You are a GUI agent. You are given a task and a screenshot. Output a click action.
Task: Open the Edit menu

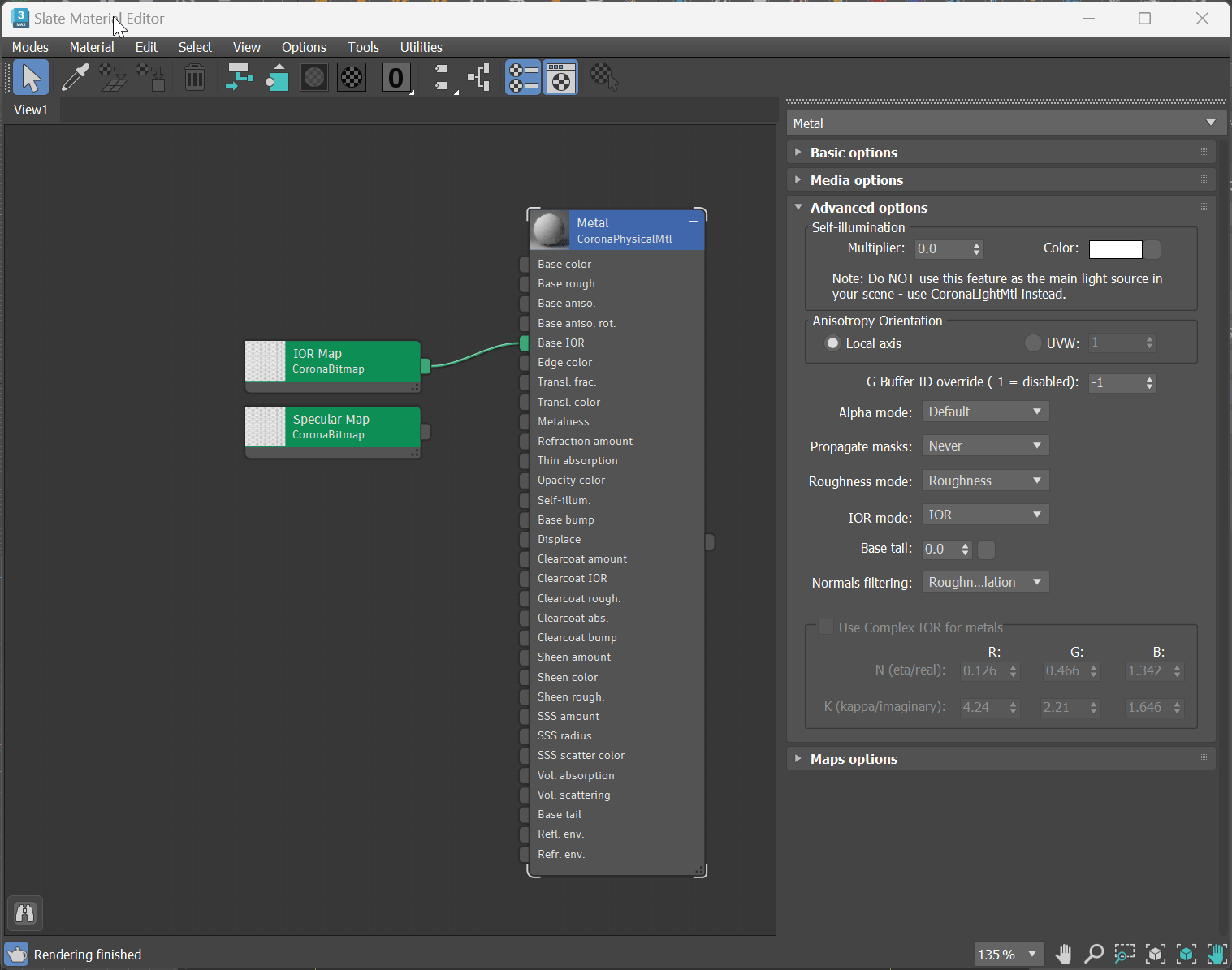tap(146, 47)
